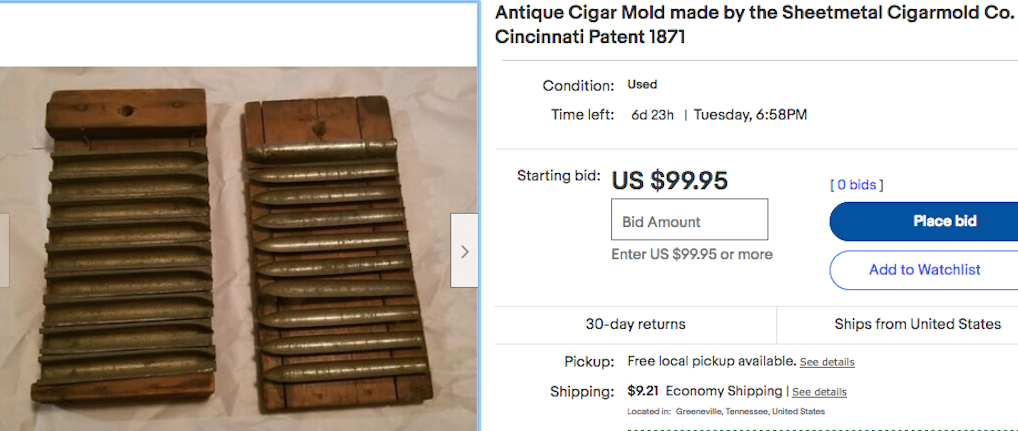Click the 30-day returns label
This screenshot has height=431, width=1018.
pos(635,324)
